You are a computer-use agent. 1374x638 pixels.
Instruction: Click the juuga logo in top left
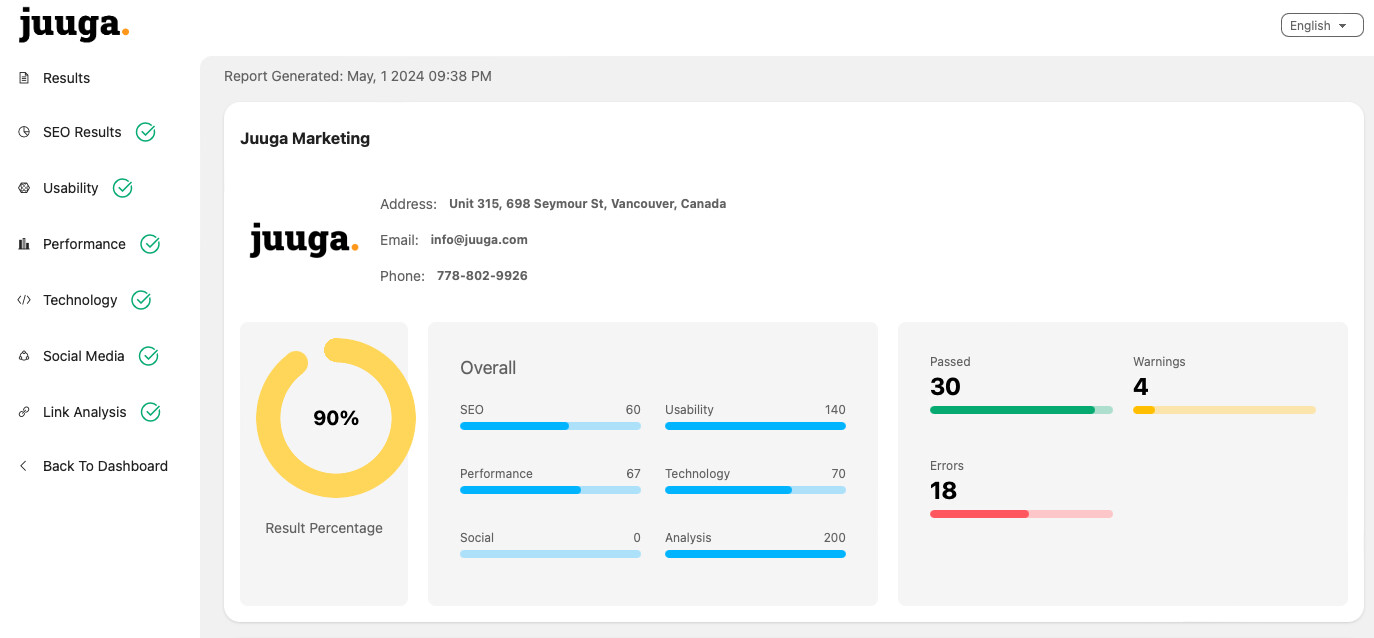[x=73, y=25]
